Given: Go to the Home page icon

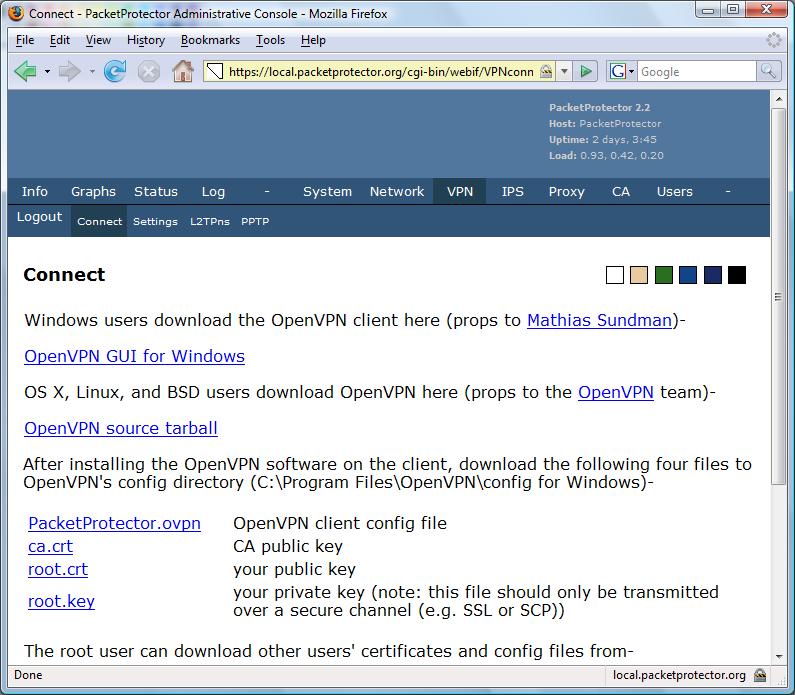Looking at the screenshot, I should coord(183,71).
